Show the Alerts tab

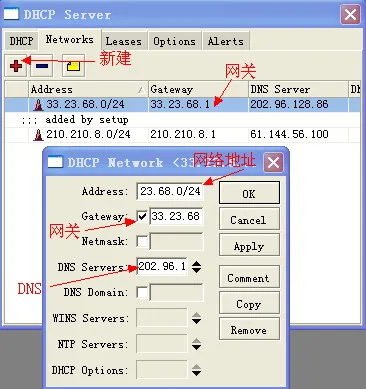click(x=226, y=41)
